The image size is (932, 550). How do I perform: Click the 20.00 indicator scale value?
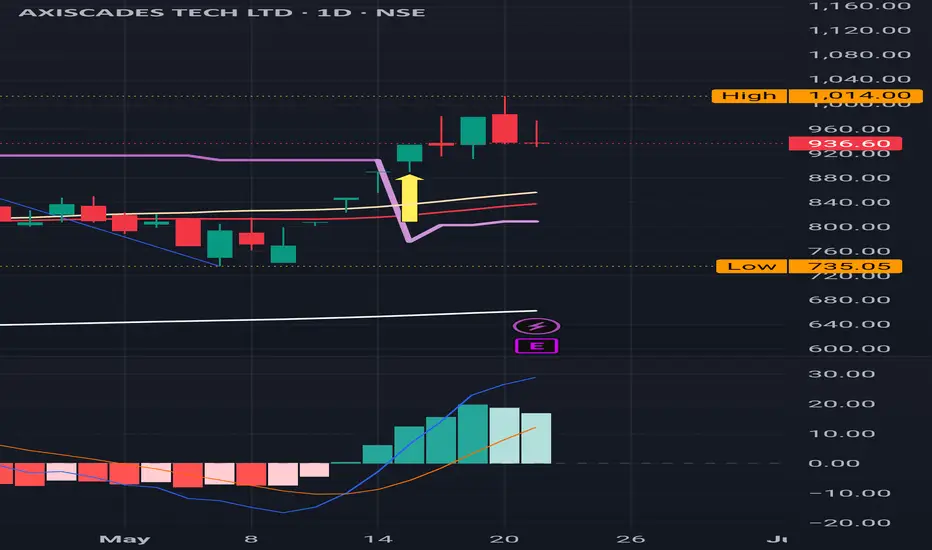tap(842, 404)
